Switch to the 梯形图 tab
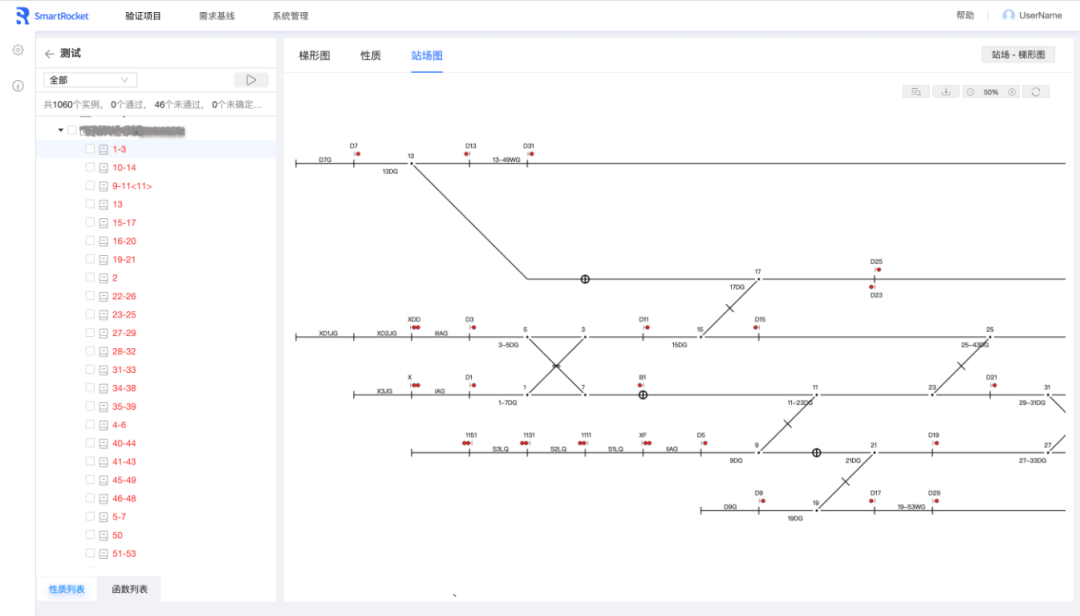The width and height of the screenshot is (1080, 616). coord(316,57)
